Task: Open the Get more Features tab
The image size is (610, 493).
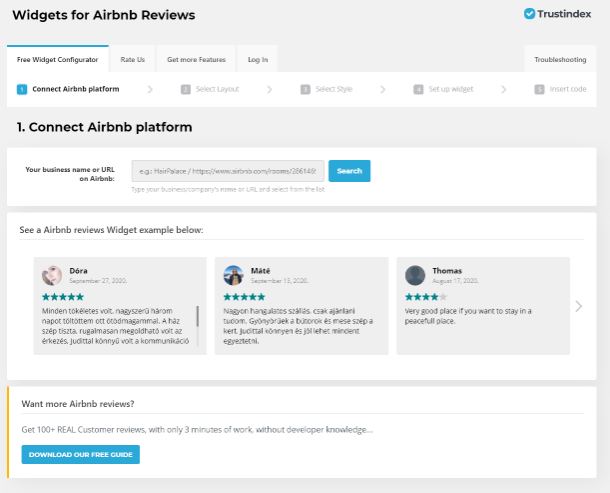Action: tap(196, 60)
